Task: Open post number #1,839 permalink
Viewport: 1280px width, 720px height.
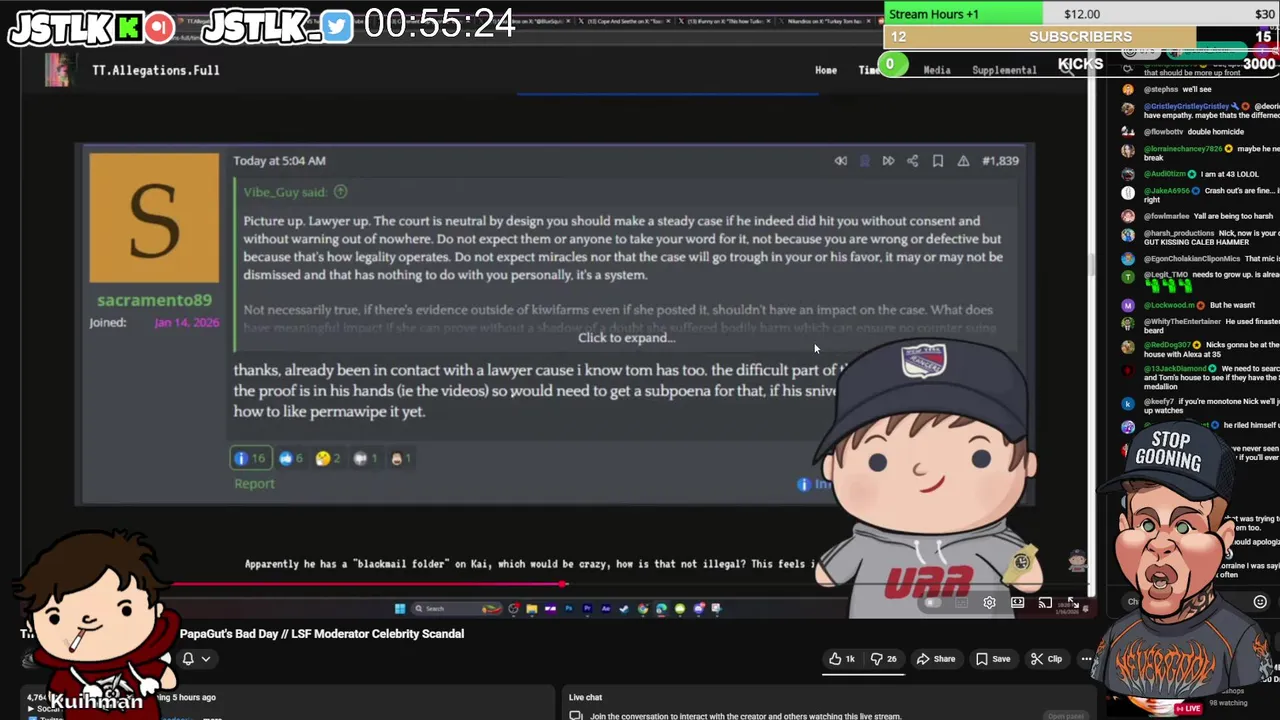Action: coord(1000,161)
